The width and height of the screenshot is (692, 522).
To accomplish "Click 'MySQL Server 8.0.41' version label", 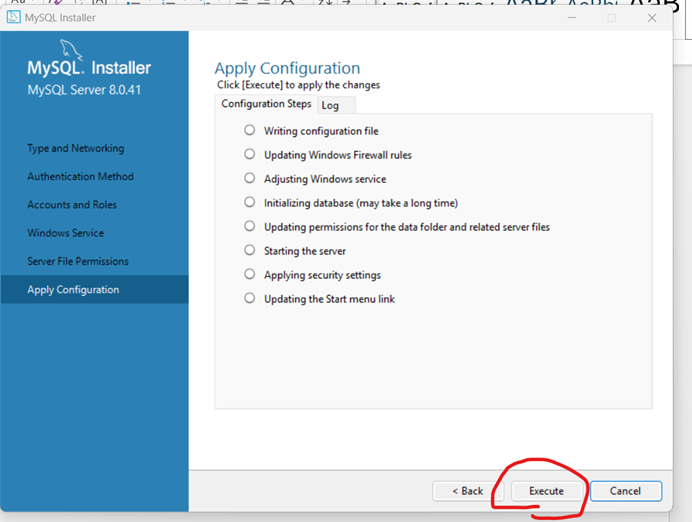I will point(84,90).
